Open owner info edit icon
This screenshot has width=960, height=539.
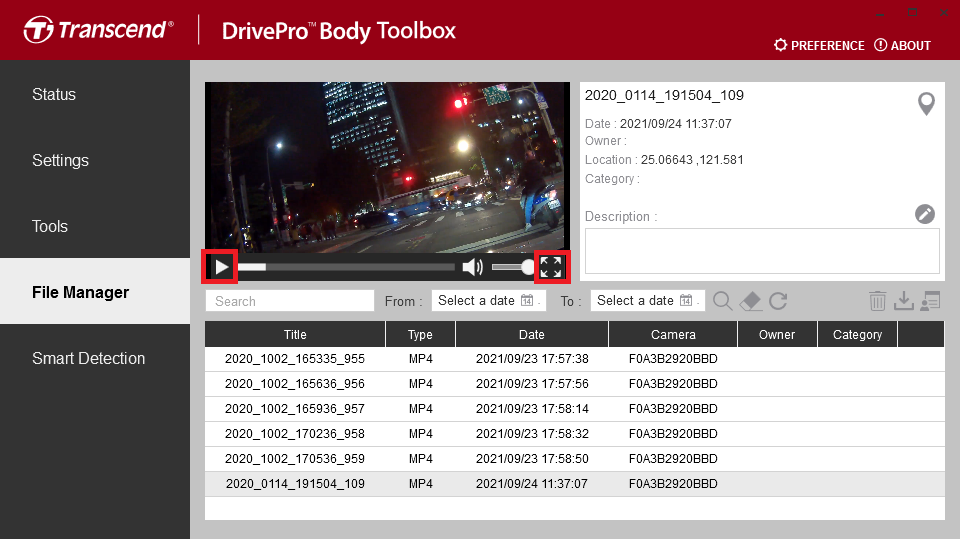930,301
